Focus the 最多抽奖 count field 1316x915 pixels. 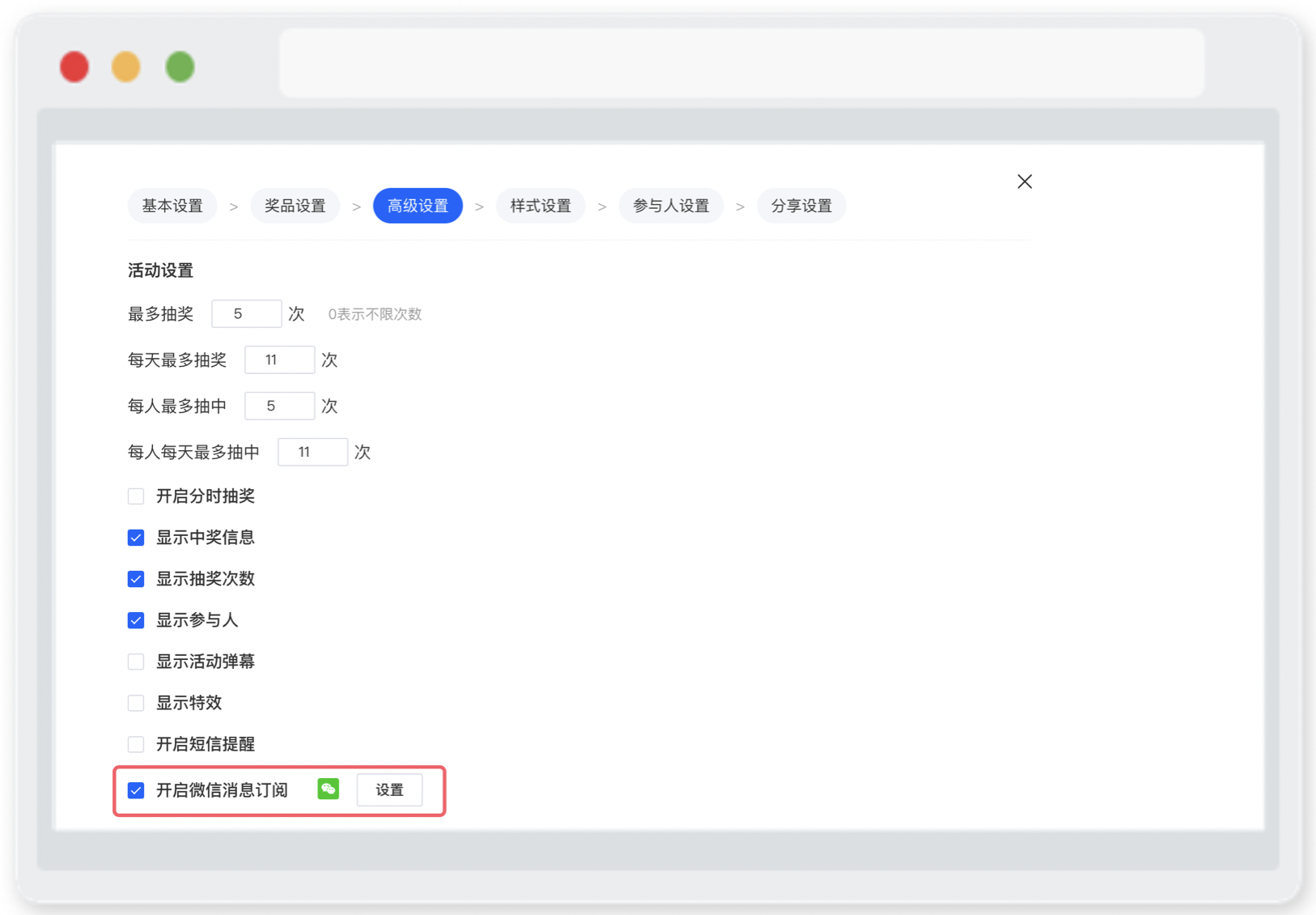[246, 313]
